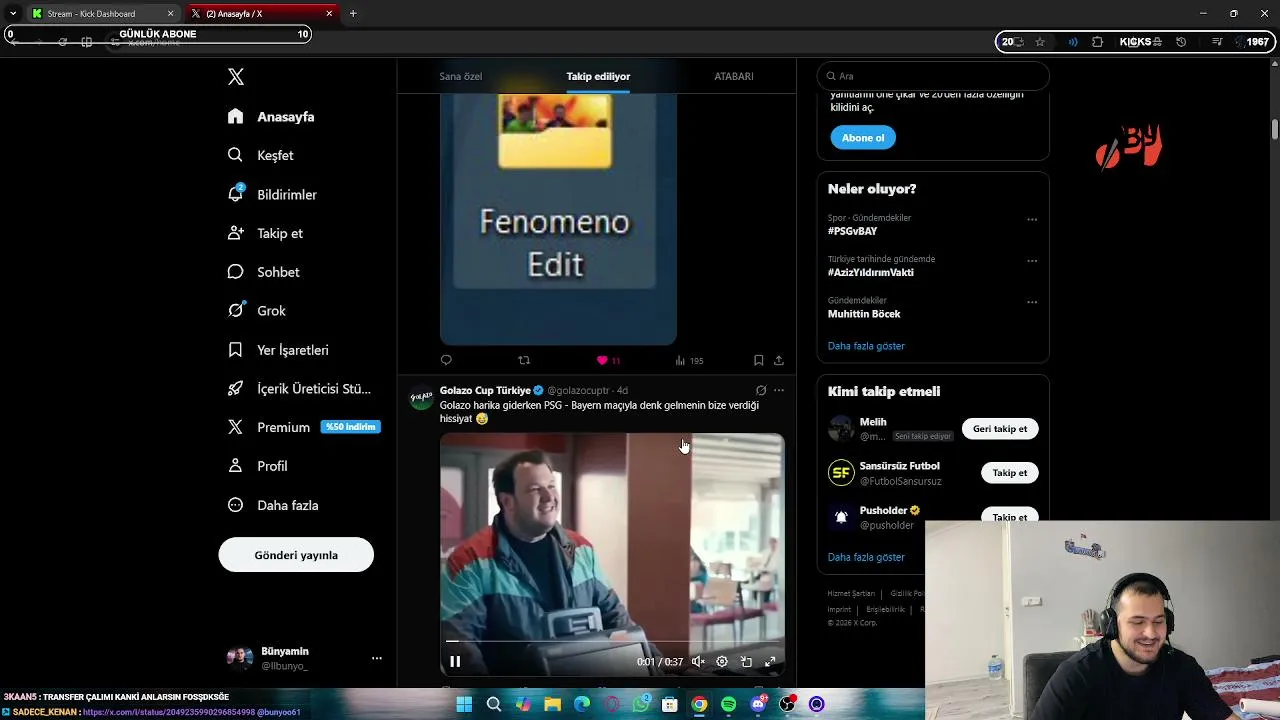Screen dimensions: 1280x720
Task: Open the #PSGvBAY trending topic
Action: [x=852, y=231]
